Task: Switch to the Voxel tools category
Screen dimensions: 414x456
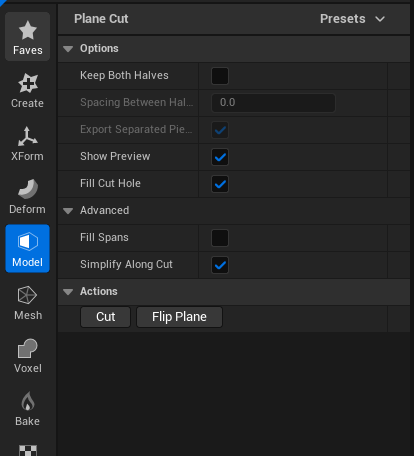Action: [28, 355]
